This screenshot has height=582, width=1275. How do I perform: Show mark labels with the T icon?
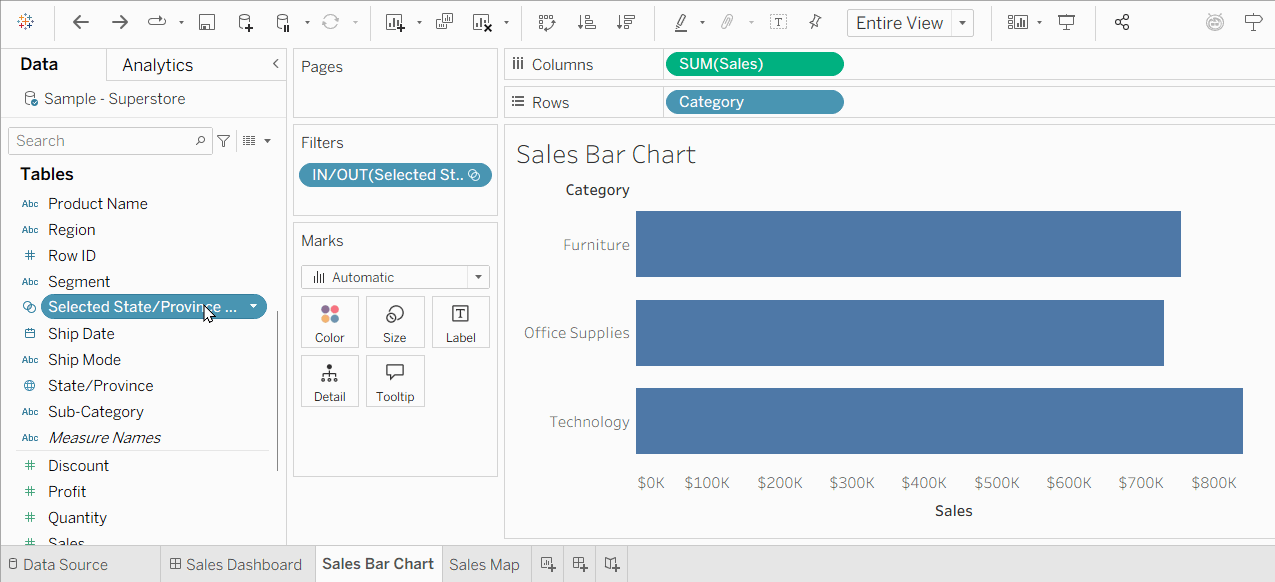(778, 22)
